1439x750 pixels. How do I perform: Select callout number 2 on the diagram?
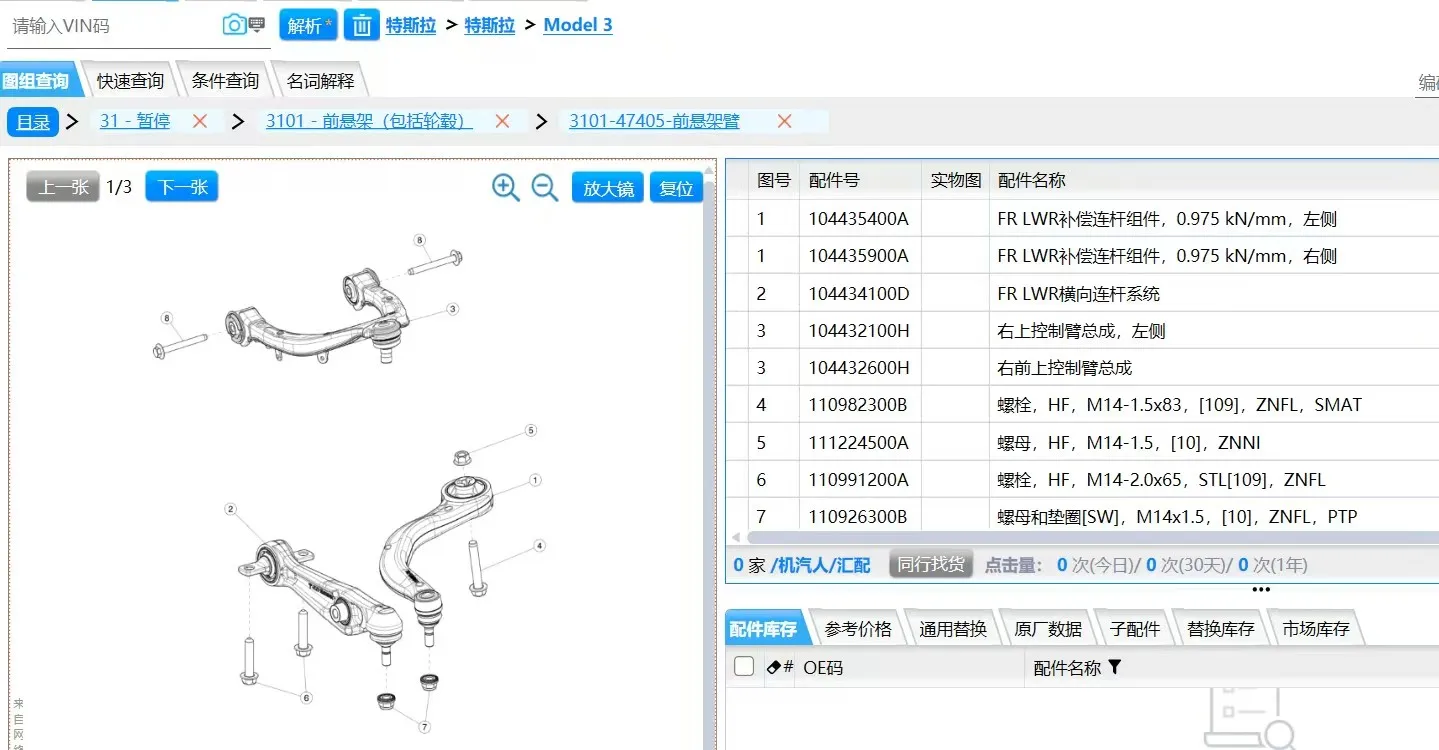coord(230,510)
